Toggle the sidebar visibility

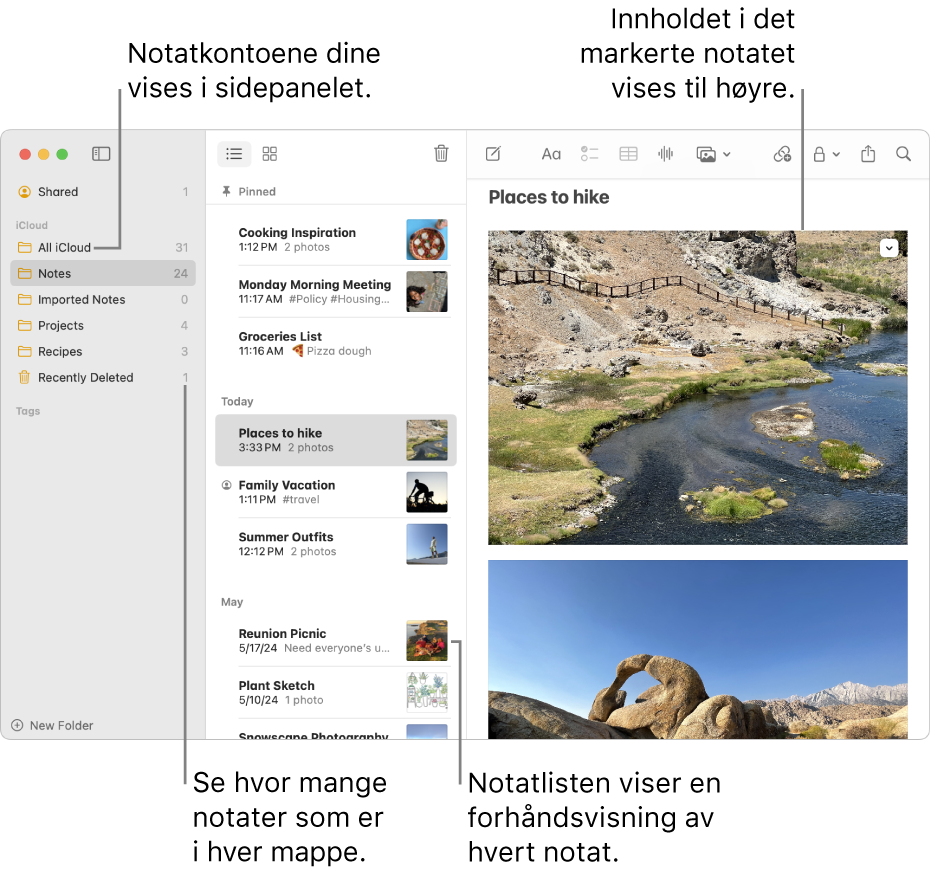pyautogui.click(x=101, y=154)
